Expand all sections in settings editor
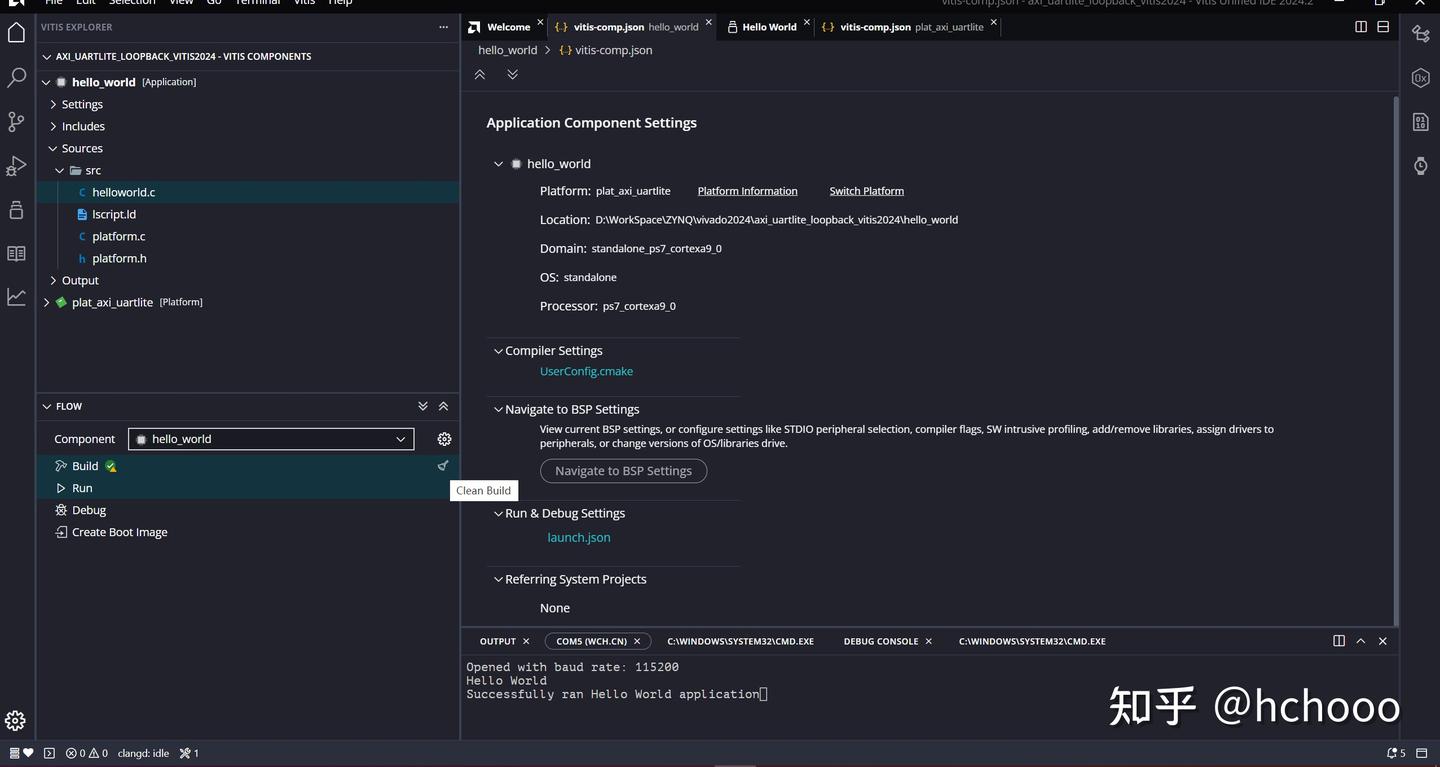The width and height of the screenshot is (1440, 767). click(512, 74)
